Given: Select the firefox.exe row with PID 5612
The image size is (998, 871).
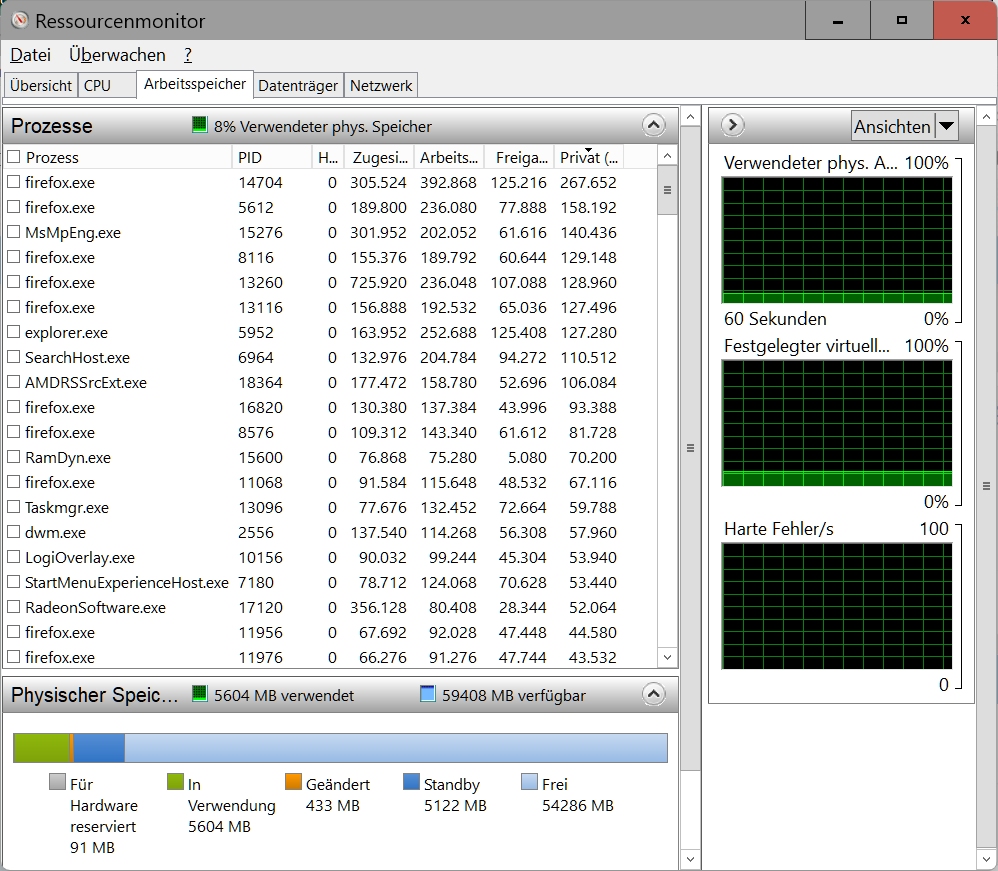Looking at the screenshot, I should coord(330,207).
